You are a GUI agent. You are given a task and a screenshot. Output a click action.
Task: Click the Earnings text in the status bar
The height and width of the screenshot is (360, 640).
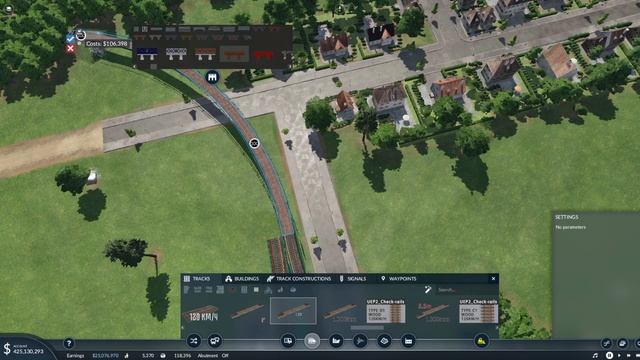pyautogui.click(x=75, y=356)
